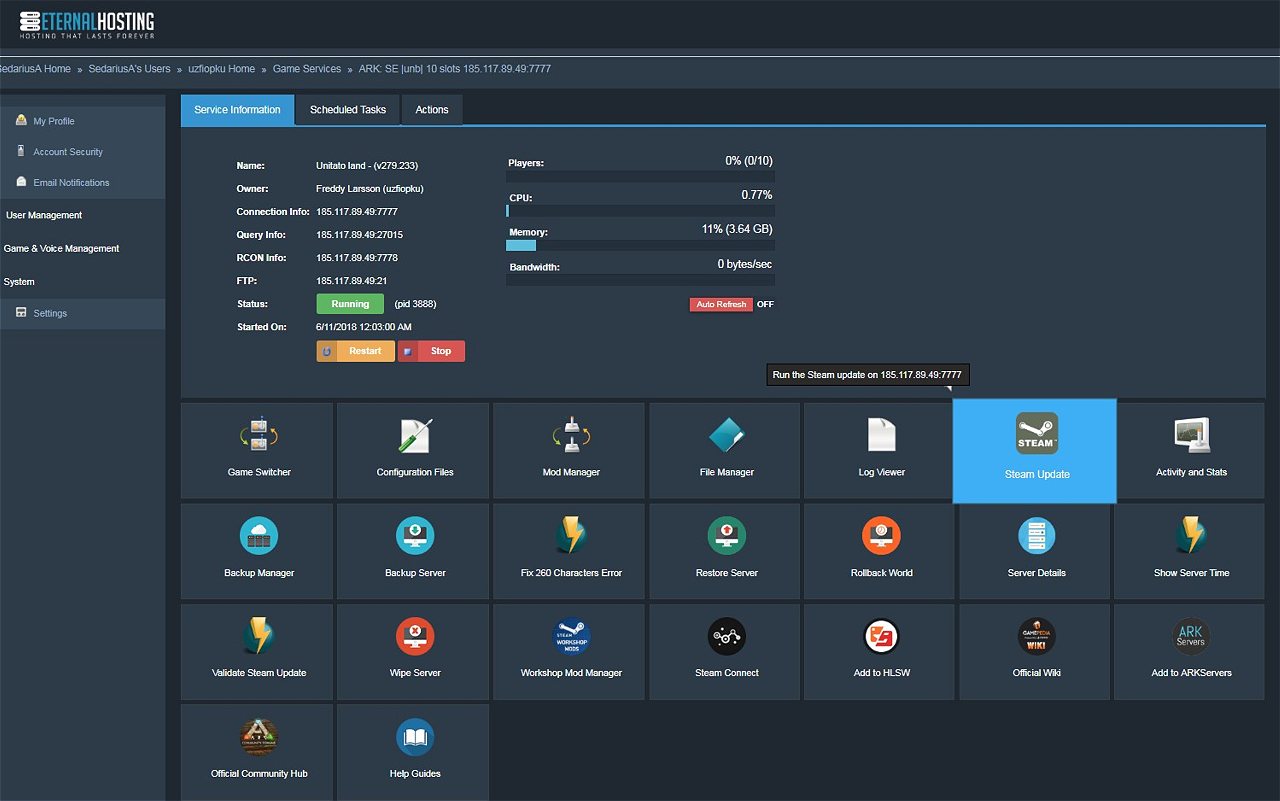Expand Game & Voice Management section
Viewport: 1280px width, 801px height.
62,248
